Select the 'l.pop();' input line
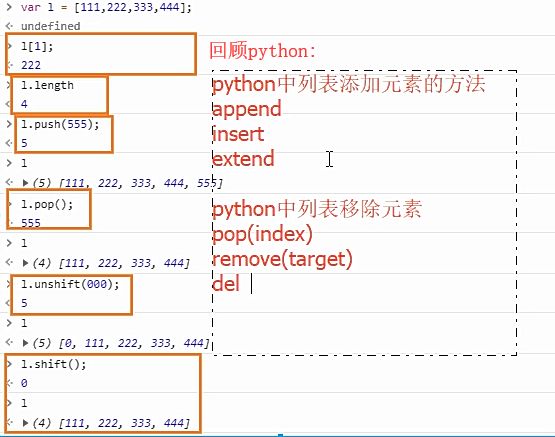The width and height of the screenshot is (555, 437). coord(47,205)
